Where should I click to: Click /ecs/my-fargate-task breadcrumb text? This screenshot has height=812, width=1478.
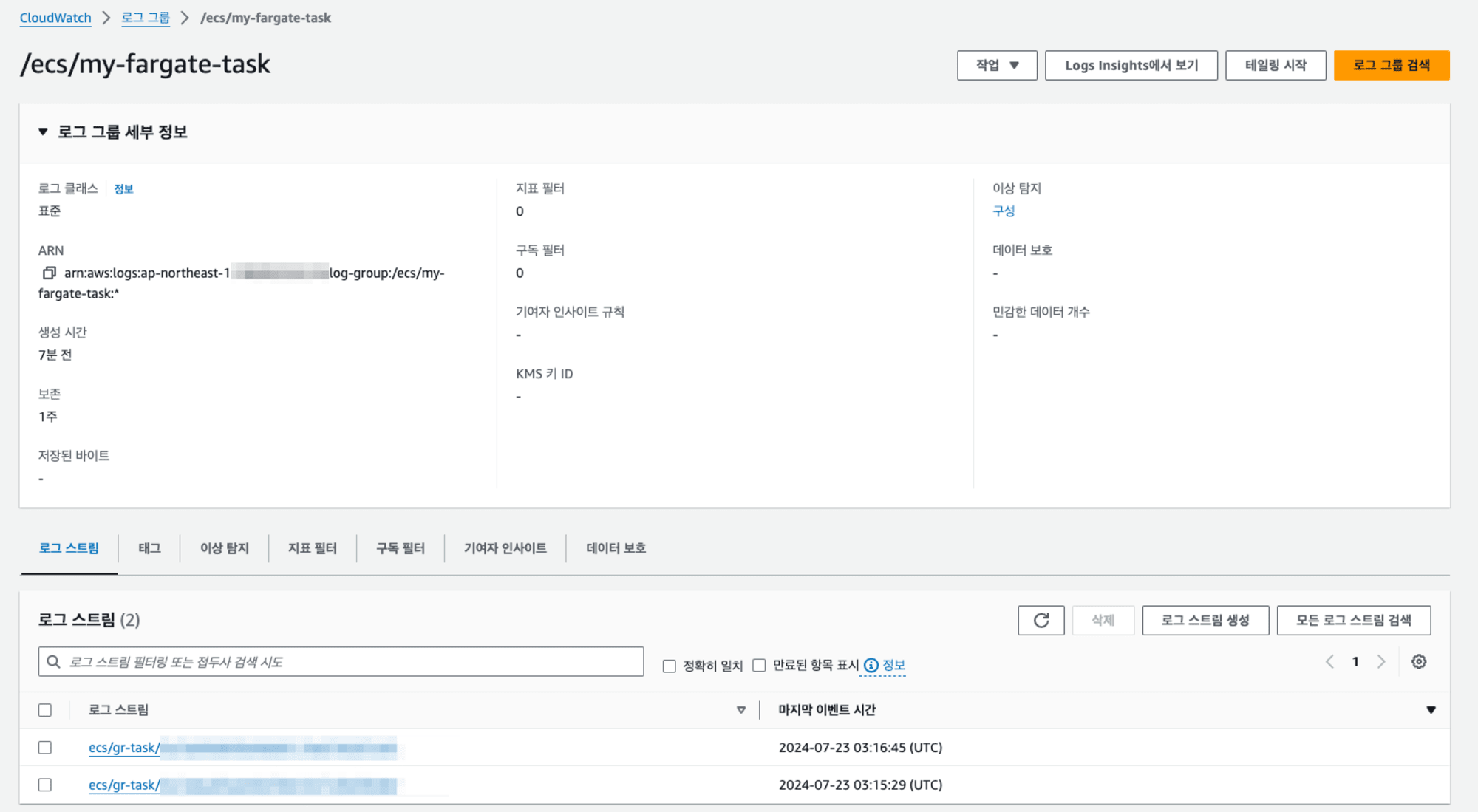(x=265, y=18)
